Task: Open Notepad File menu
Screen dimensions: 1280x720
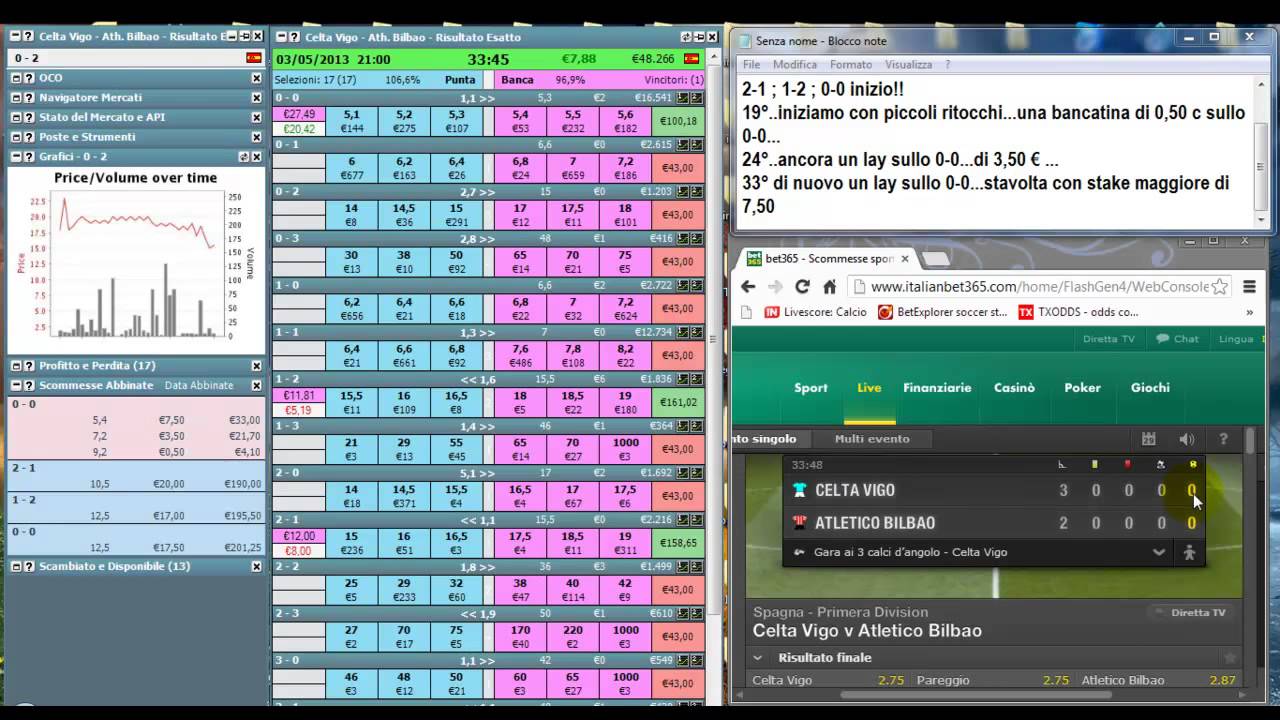Action: (x=751, y=64)
